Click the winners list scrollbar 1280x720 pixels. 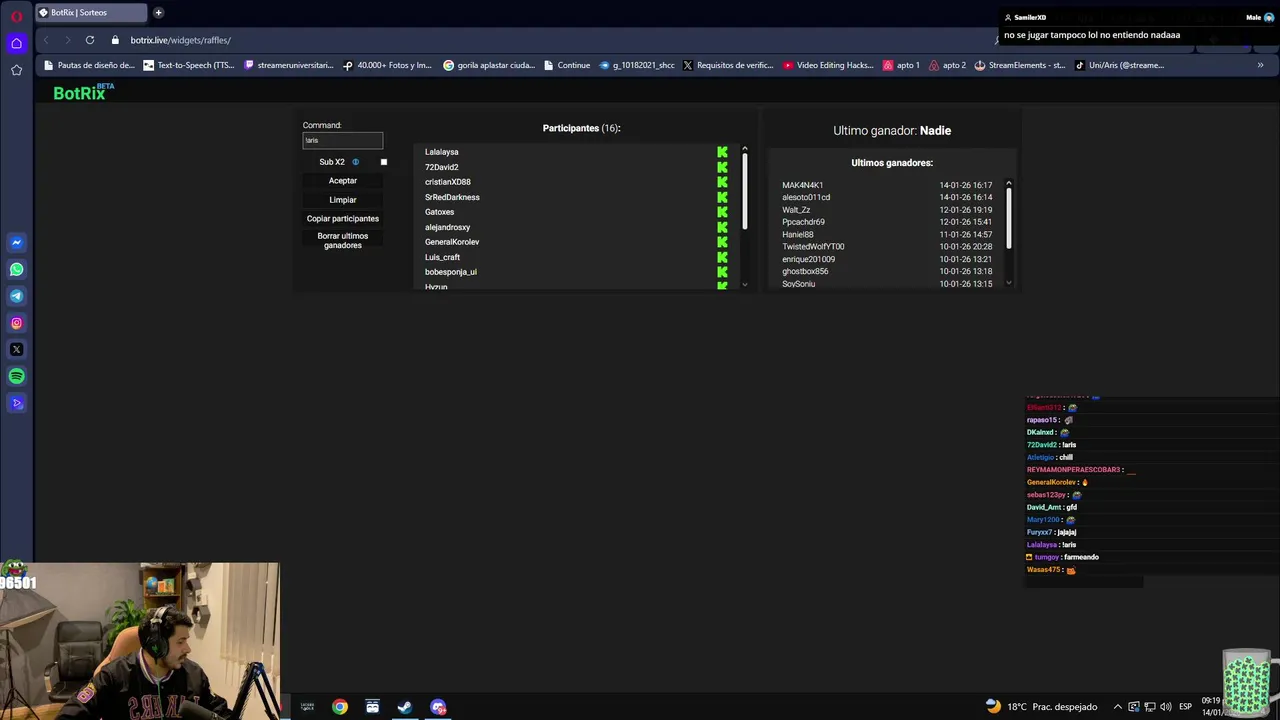point(1008,219)
